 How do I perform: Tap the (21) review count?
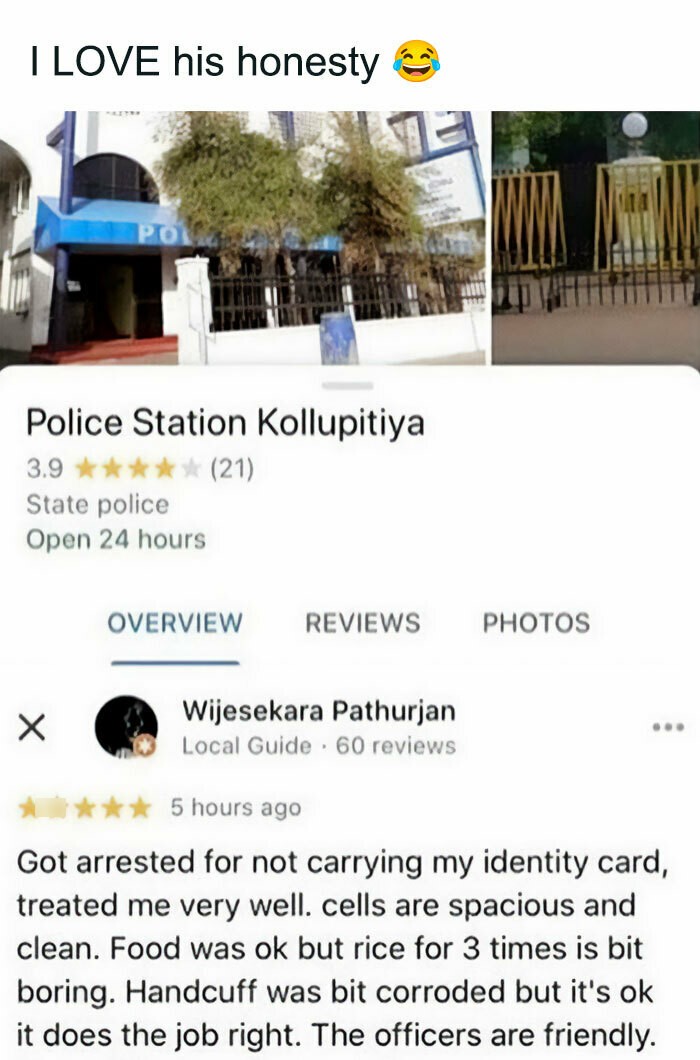coord(232,468)
